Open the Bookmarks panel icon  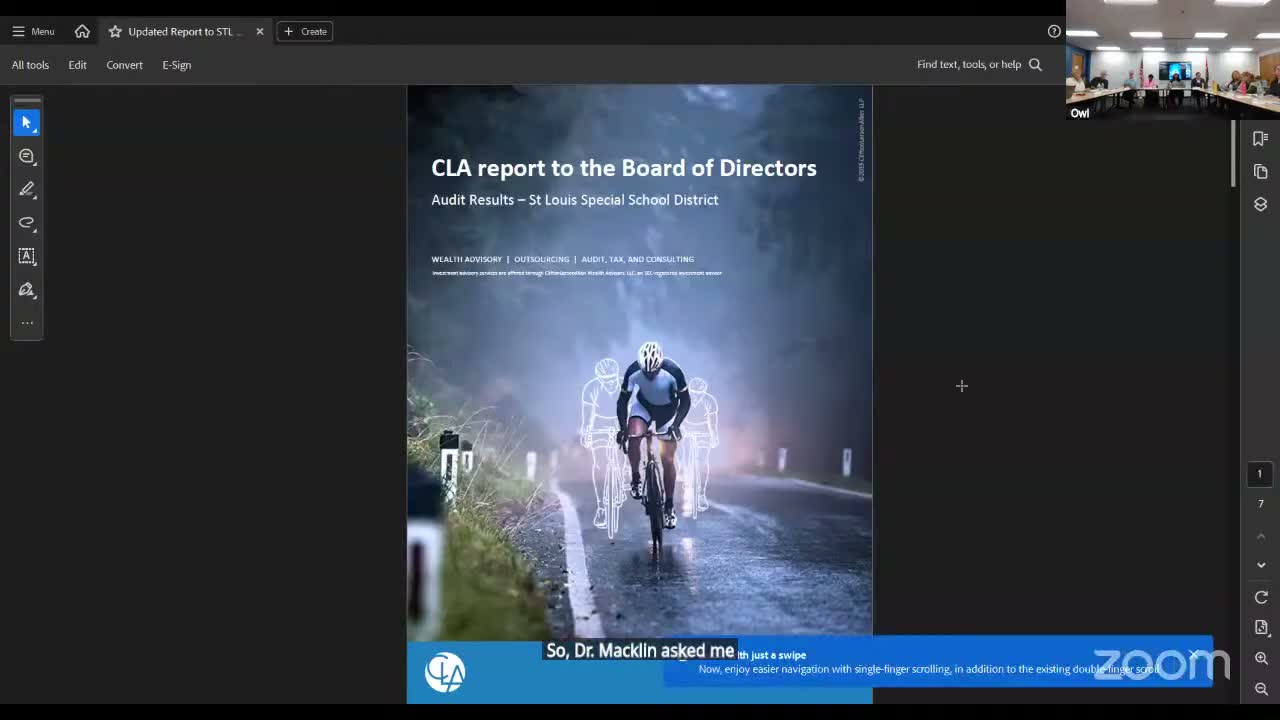point(1260,139)
